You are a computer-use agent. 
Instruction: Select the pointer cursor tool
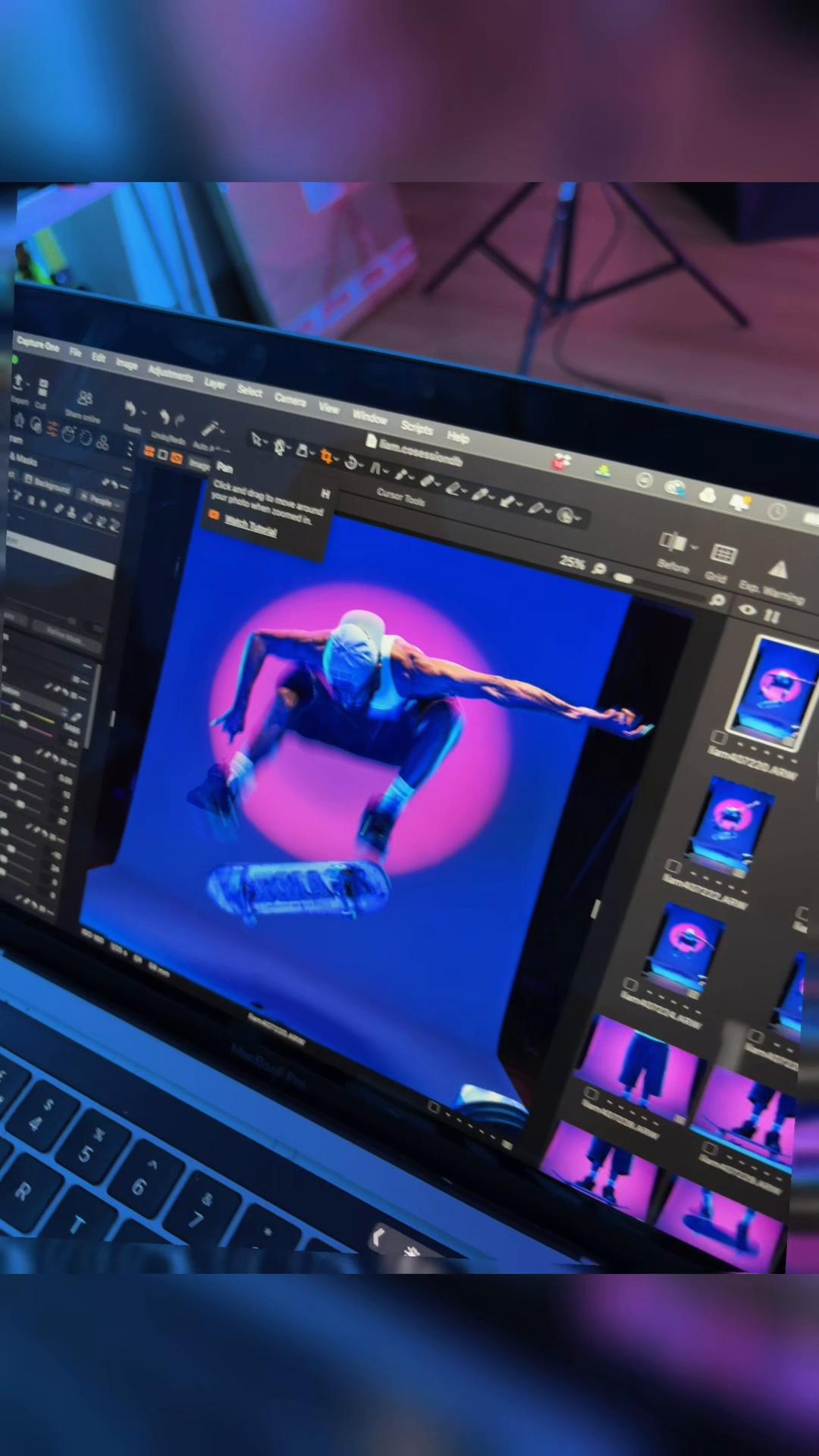[256, 439]
